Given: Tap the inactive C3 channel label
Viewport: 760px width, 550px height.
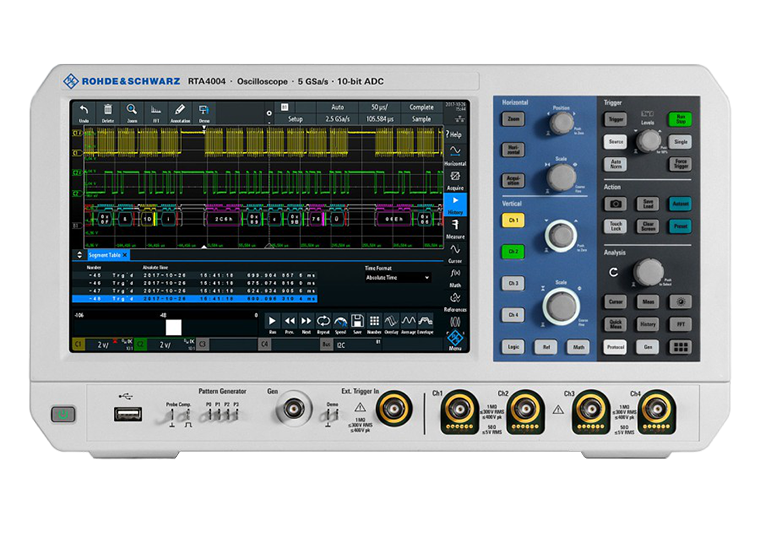Looking at the screenshot, I should [x=202, y=345].
